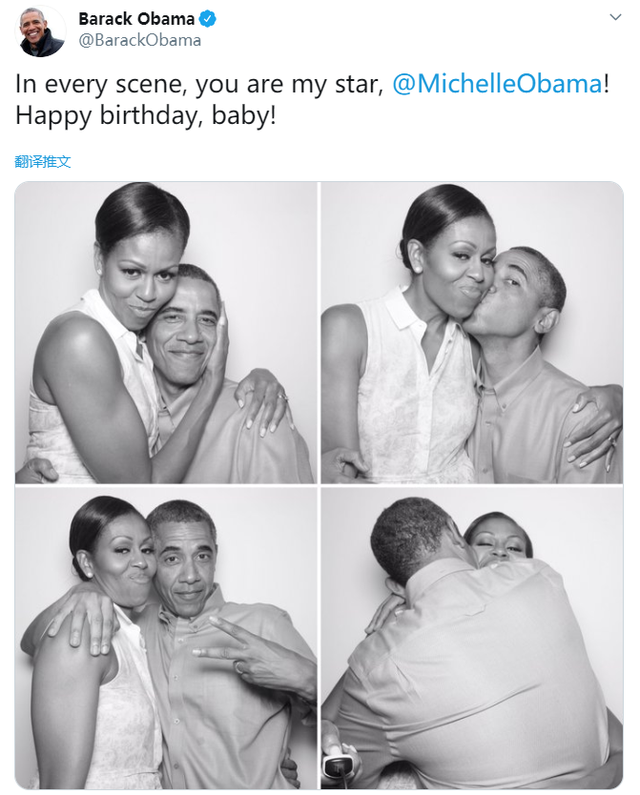This screenshot has width=640, height=795.
Task: Open the bottom-left peace sign photo
Action: pyautogui.click(x=165, y=638)
